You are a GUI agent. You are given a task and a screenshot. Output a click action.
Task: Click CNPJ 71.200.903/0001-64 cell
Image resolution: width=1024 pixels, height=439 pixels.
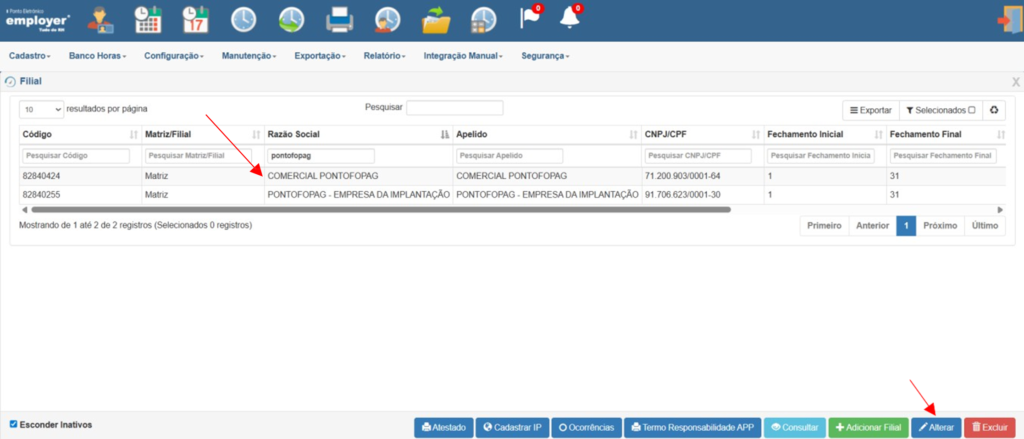(702, 176)
